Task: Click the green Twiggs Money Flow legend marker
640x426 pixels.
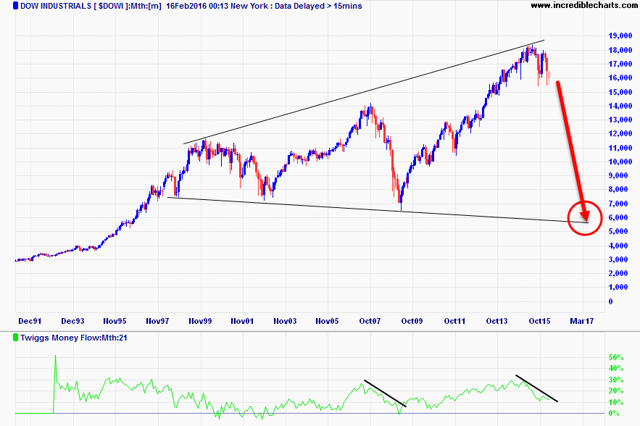Action: (16, 337)
